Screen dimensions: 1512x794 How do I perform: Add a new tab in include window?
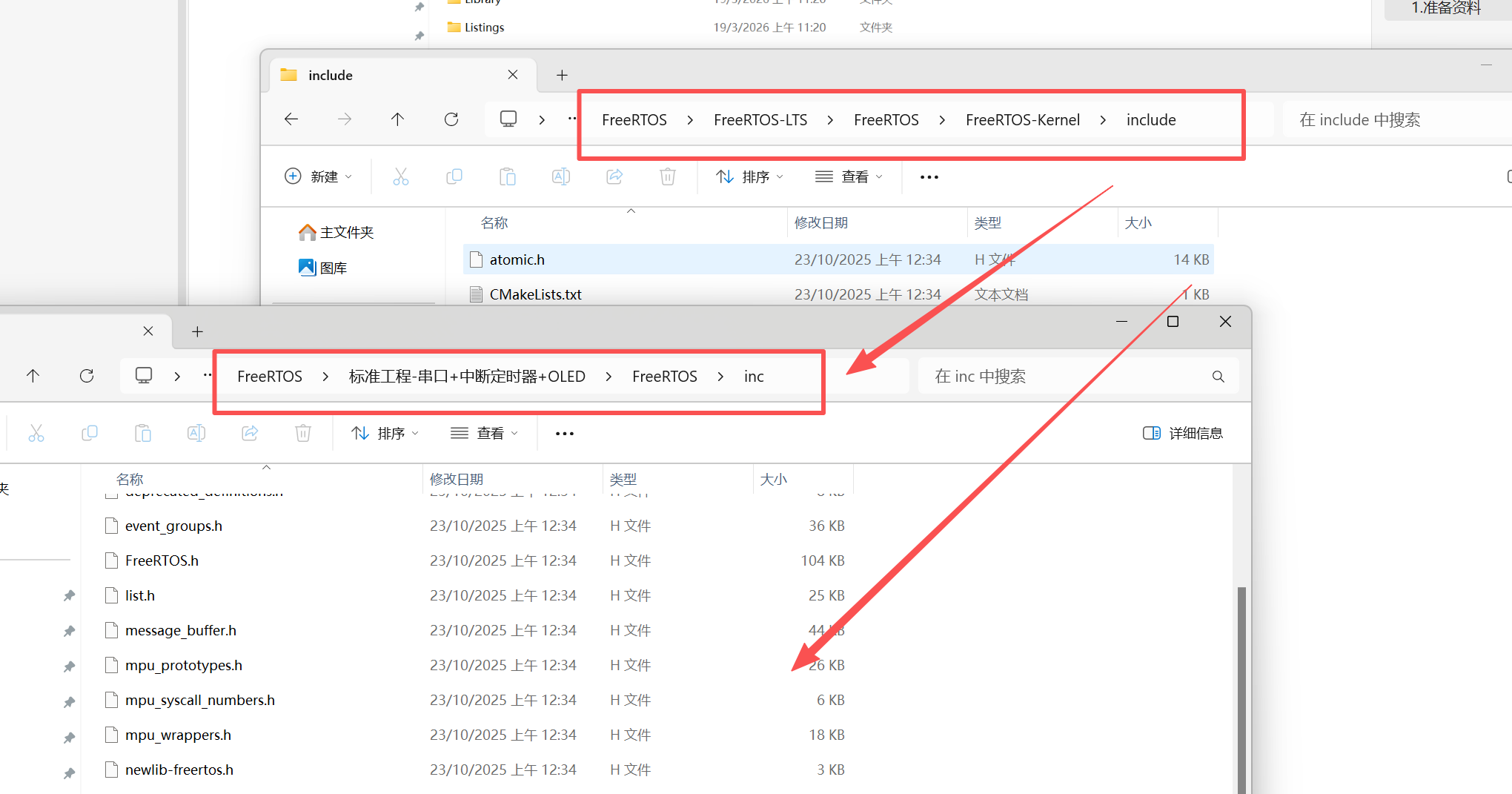click(x=562, y=76)
